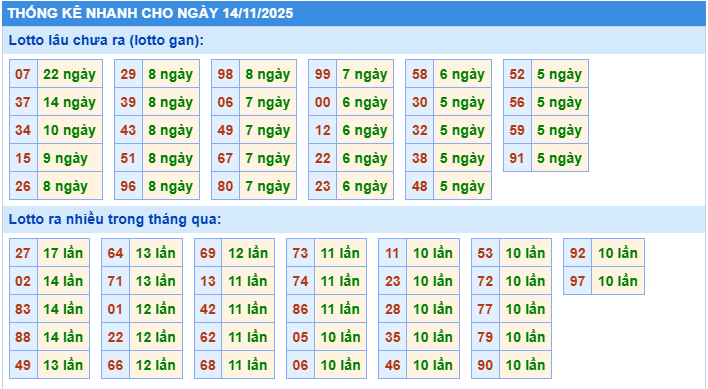Click lotto number 12

pos(322,130)
